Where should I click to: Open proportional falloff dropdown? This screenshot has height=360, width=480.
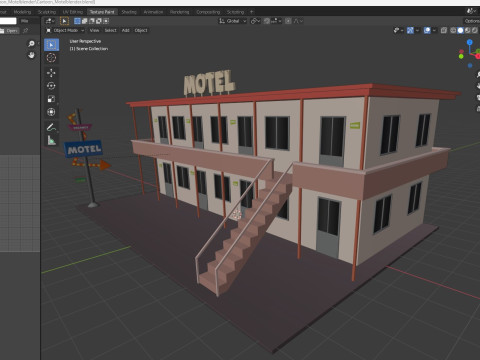point(298,21)
